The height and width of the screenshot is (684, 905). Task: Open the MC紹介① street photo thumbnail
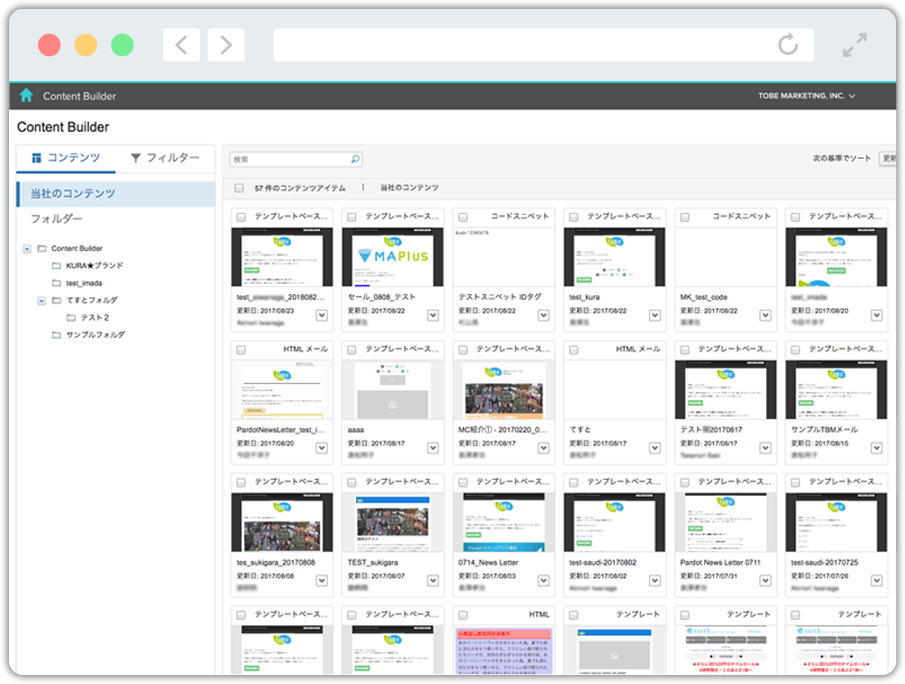504,390
